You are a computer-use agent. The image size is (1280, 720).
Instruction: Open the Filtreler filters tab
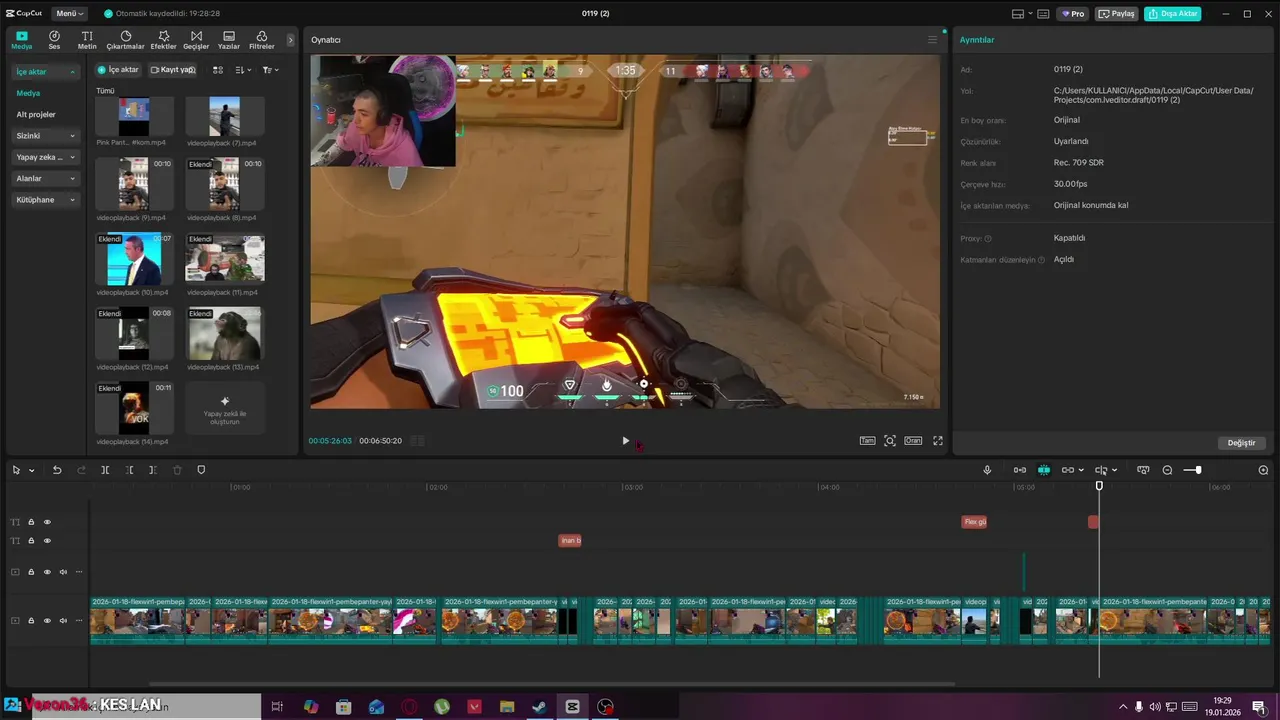point(261,40)
